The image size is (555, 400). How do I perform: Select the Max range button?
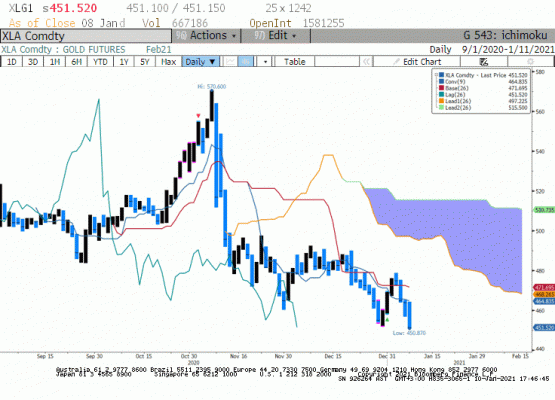pyautogui.click(x=168, y=62)
